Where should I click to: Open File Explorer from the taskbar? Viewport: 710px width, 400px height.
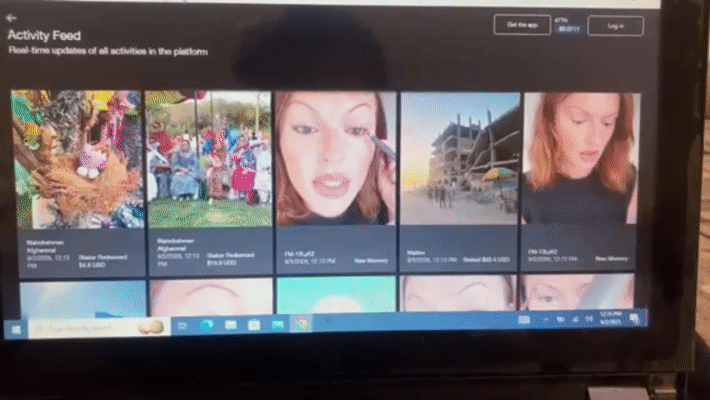230,325
